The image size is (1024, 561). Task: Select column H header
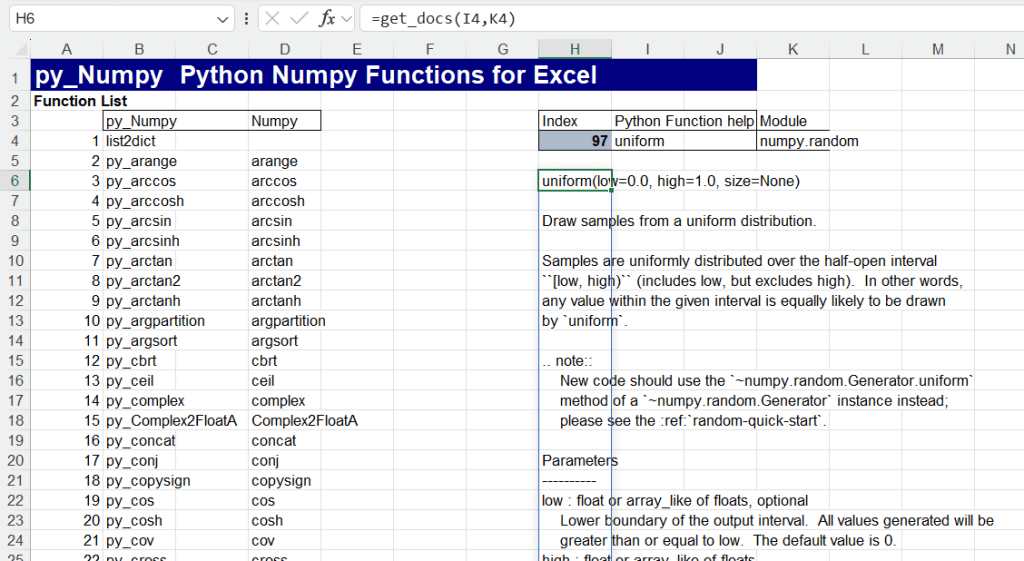[574, 50]
